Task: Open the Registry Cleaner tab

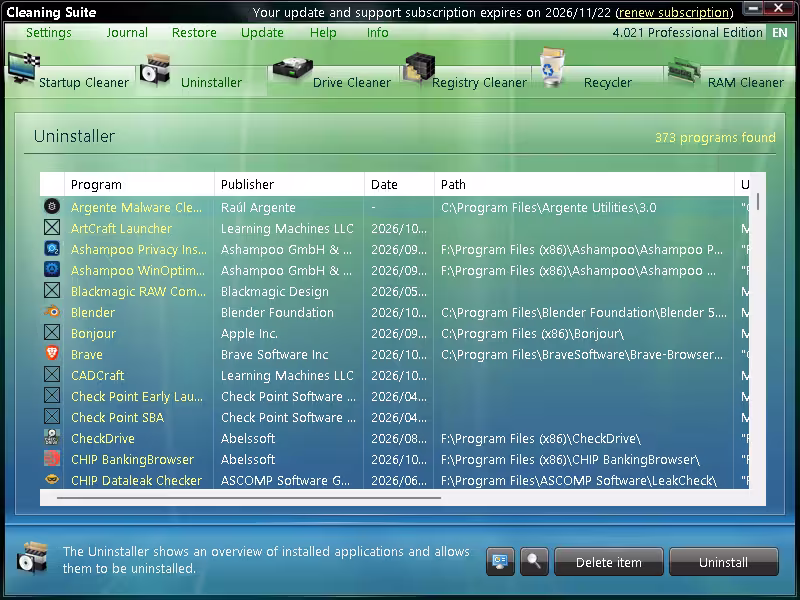Action: coord(465,74)
